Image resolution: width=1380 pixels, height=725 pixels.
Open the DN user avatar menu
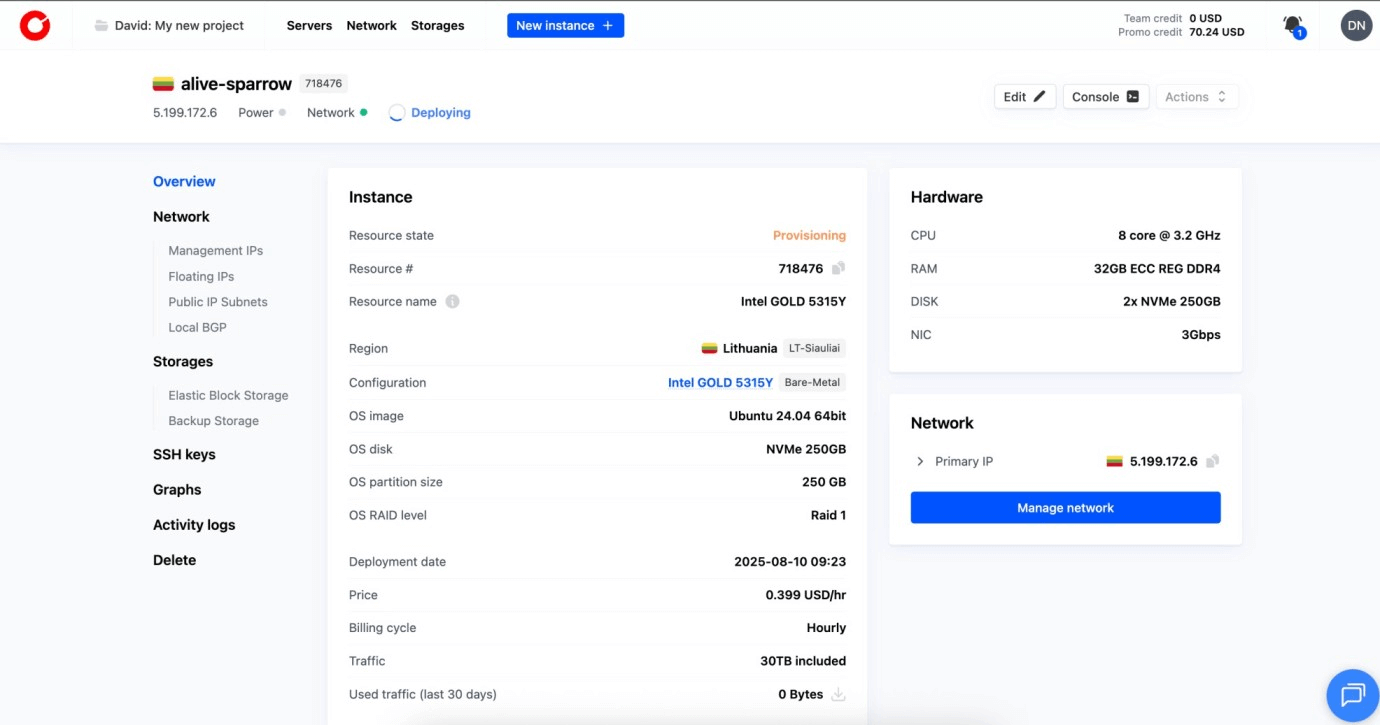pyautogui.click(x=1356, y=26)
